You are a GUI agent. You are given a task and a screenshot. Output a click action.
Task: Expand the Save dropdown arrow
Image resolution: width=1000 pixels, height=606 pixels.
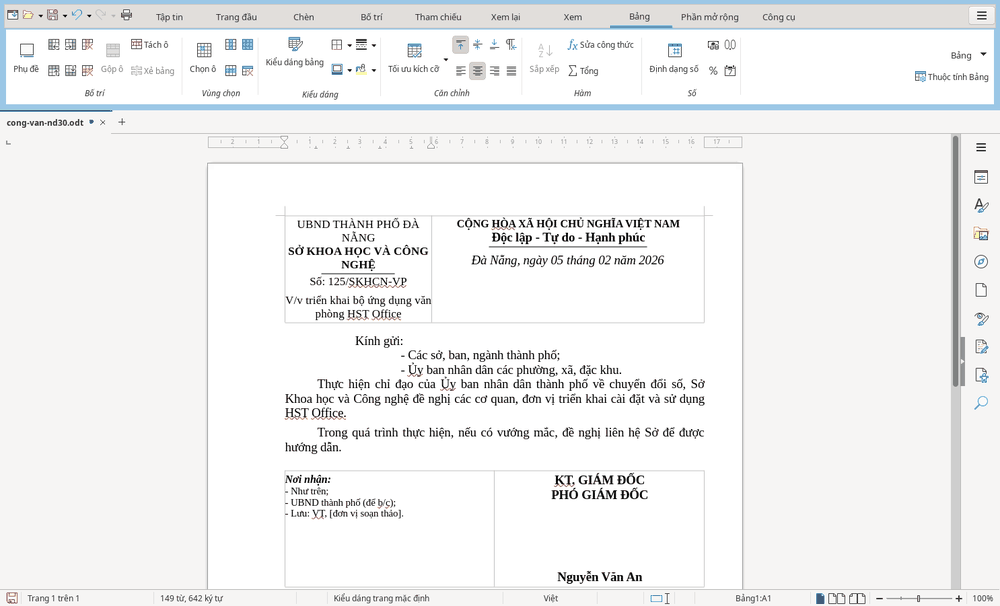[x=65, y=15]
